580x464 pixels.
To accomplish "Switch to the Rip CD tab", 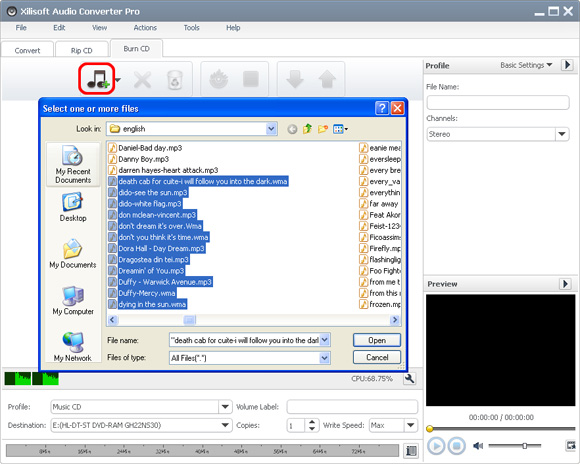I will pos(82,50).
